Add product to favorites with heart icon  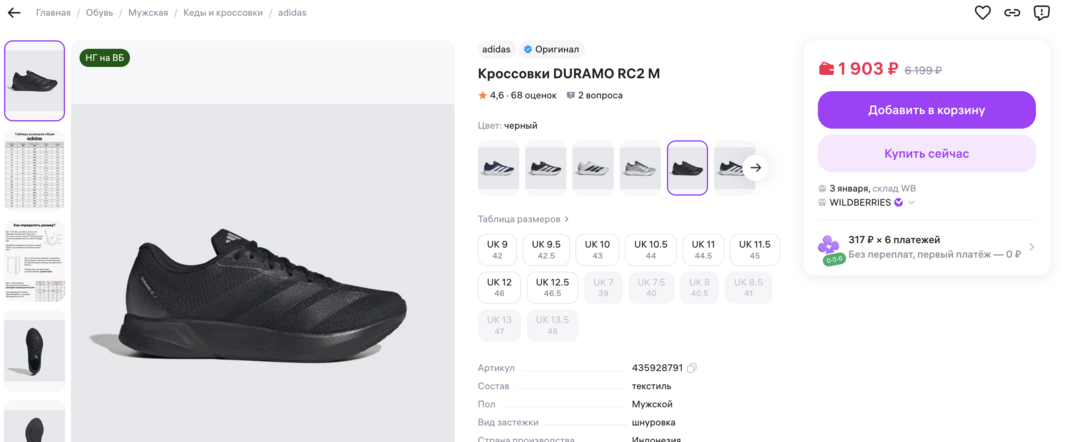[x=982, y=13]
